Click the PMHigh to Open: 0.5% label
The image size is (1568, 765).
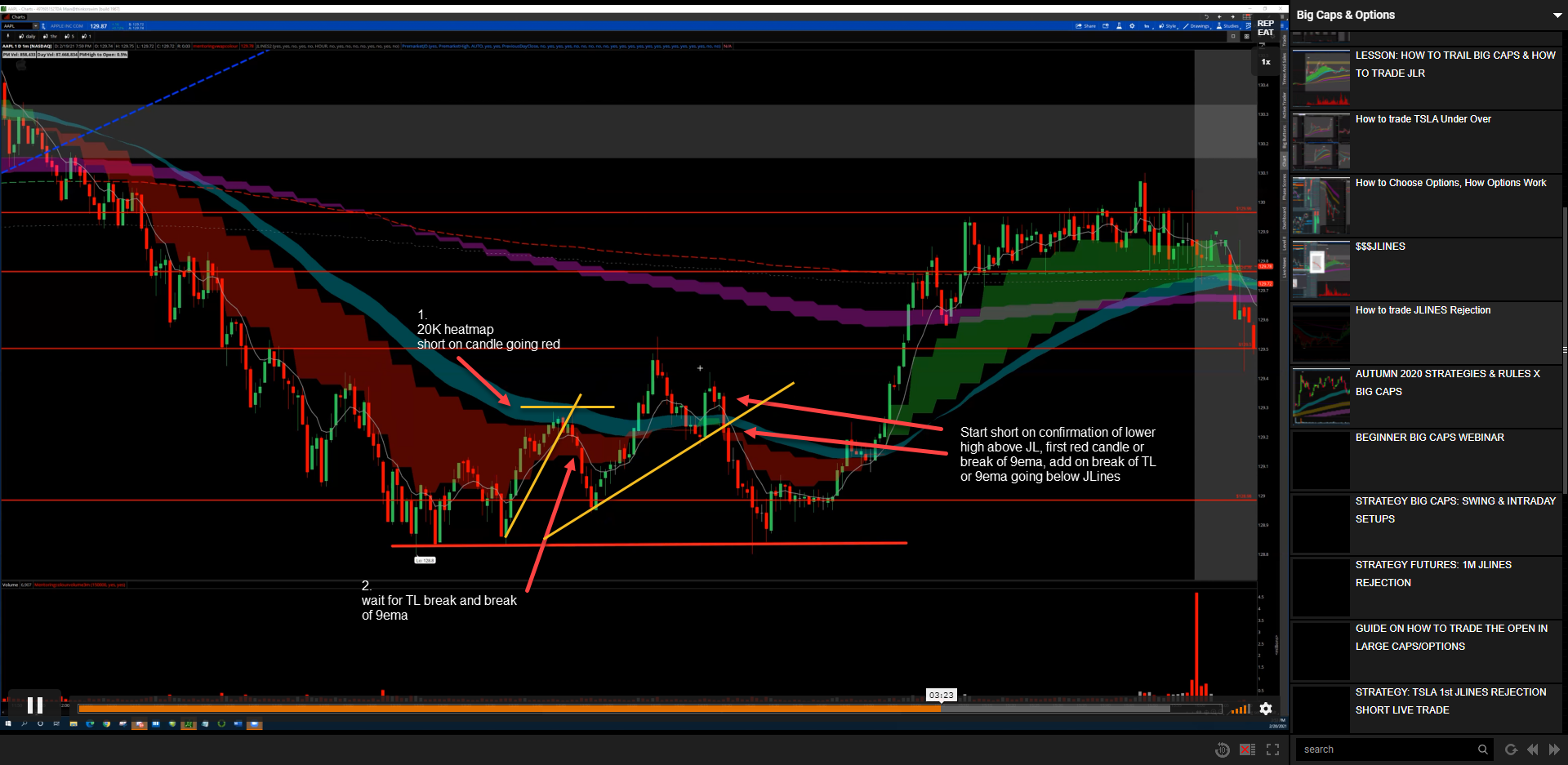click(x=103, y=55)
